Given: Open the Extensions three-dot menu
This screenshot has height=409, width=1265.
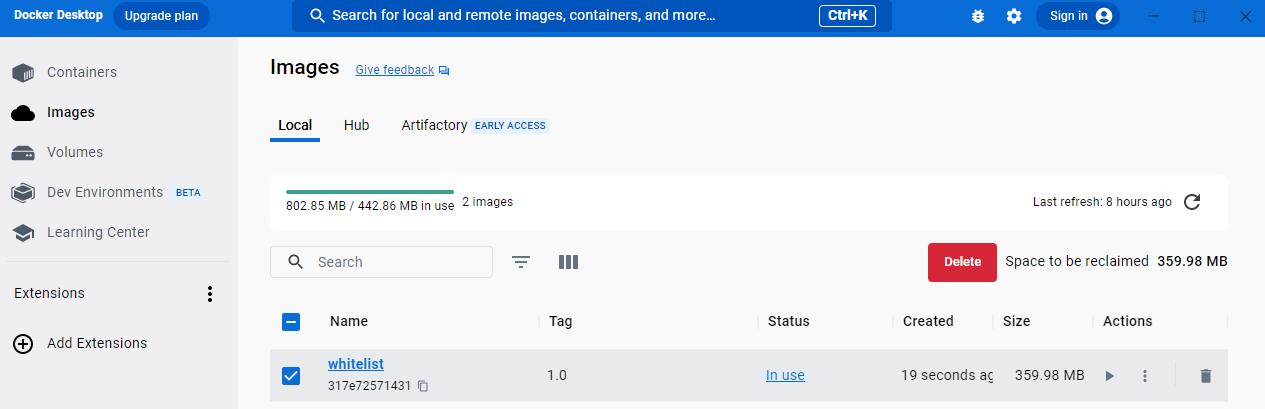Looking at the screenshot, I should coord(209,293).
